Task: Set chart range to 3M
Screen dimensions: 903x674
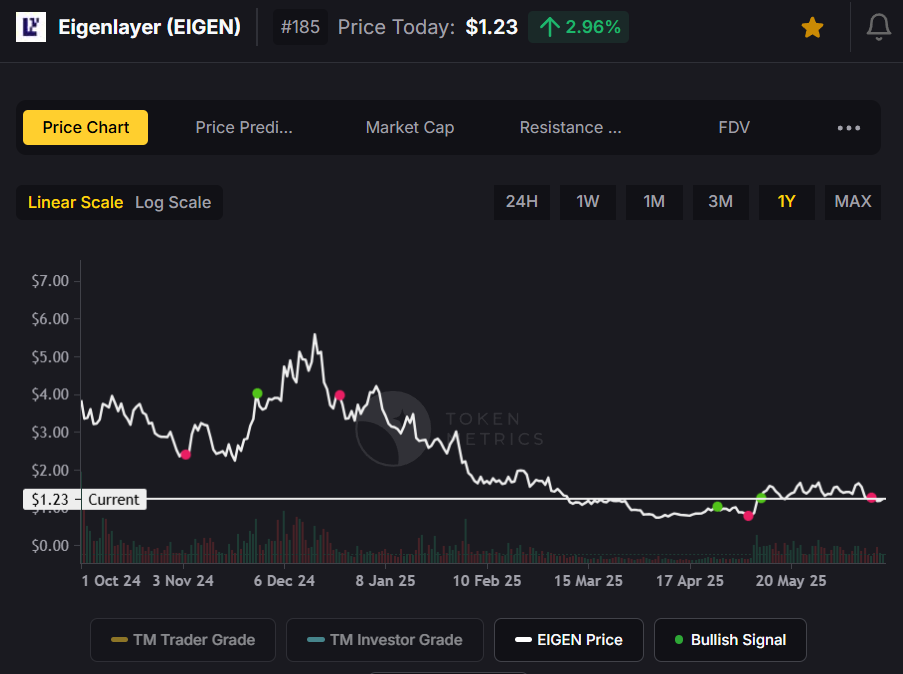Action: click(720, 202)
